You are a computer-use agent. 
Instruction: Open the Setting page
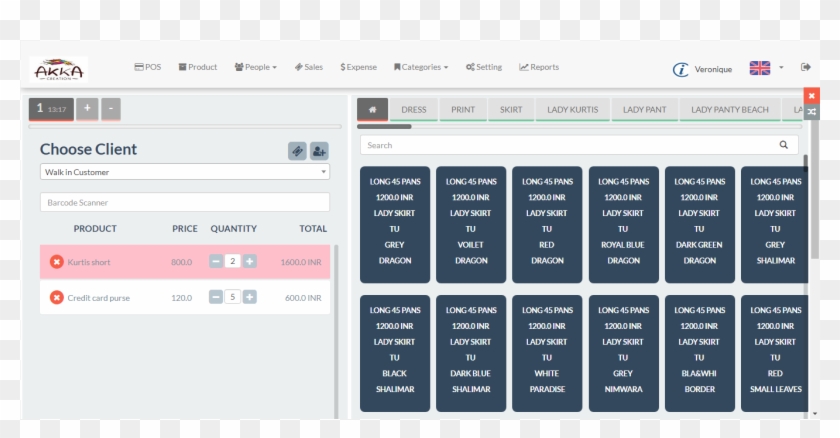click(484, 67)
